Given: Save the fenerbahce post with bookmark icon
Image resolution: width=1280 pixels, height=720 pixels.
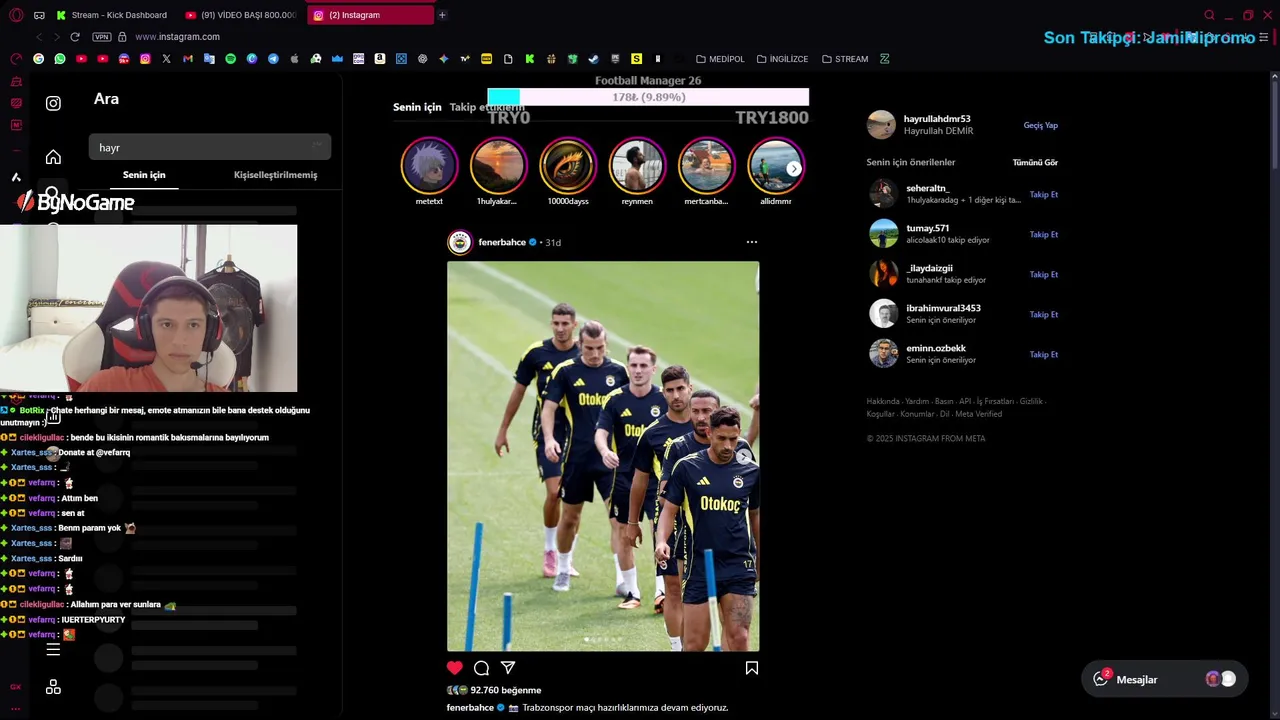Looking at the screenshot, I should (x=752, y=668).
